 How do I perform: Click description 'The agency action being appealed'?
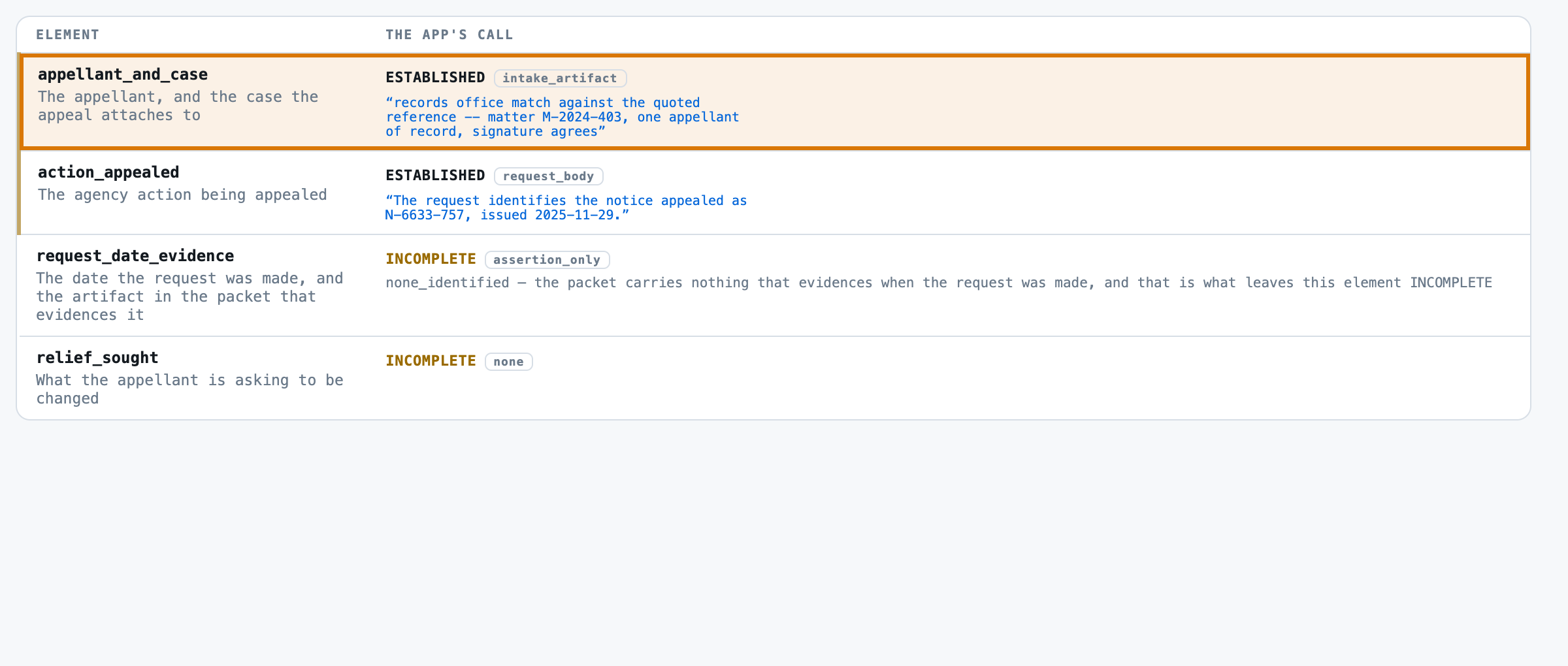click(x=182, y=195)
